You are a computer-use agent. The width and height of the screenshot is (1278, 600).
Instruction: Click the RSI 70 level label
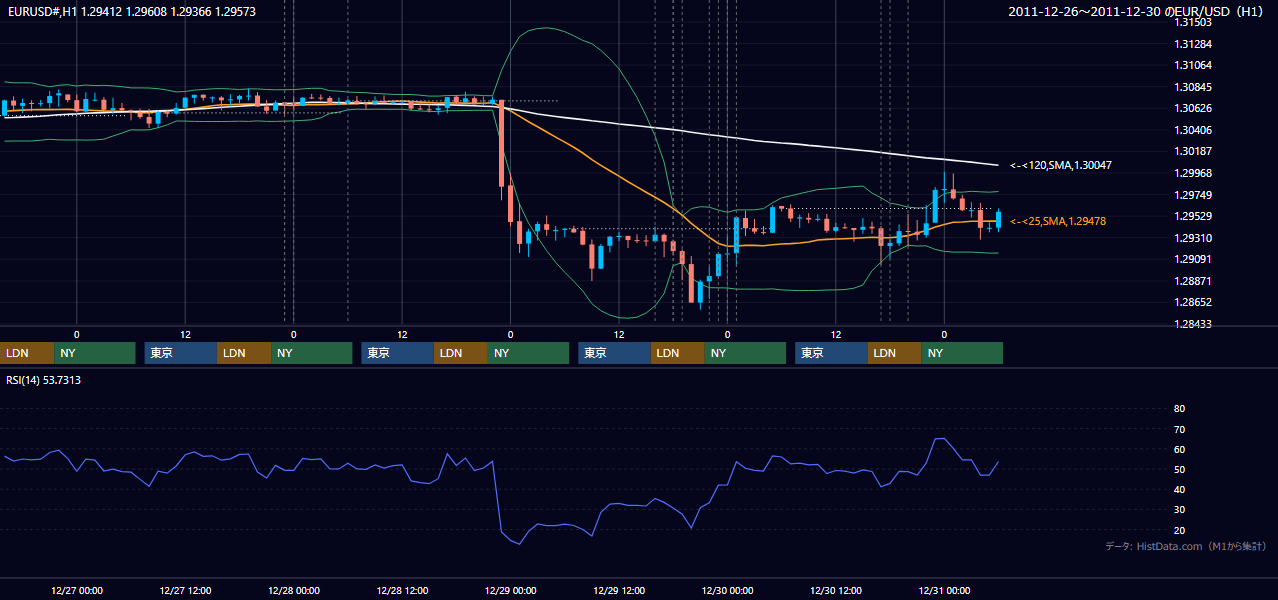point(1179,429)
